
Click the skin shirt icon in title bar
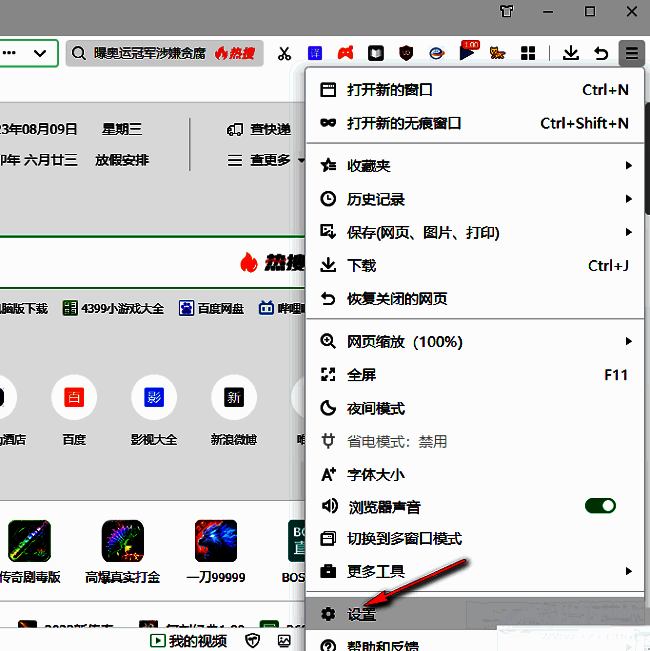tap(506, 11)
